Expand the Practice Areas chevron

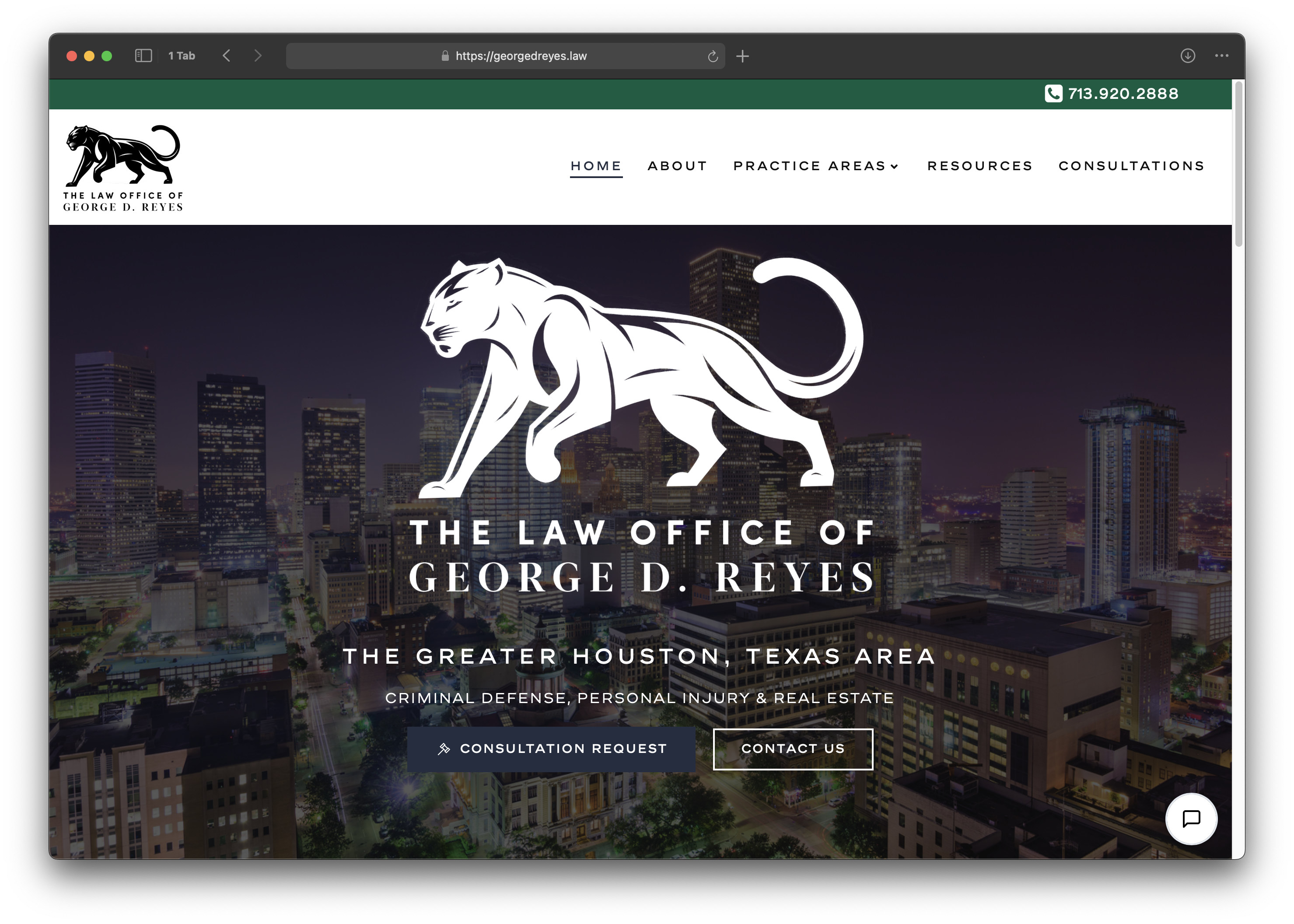point(895,166)
